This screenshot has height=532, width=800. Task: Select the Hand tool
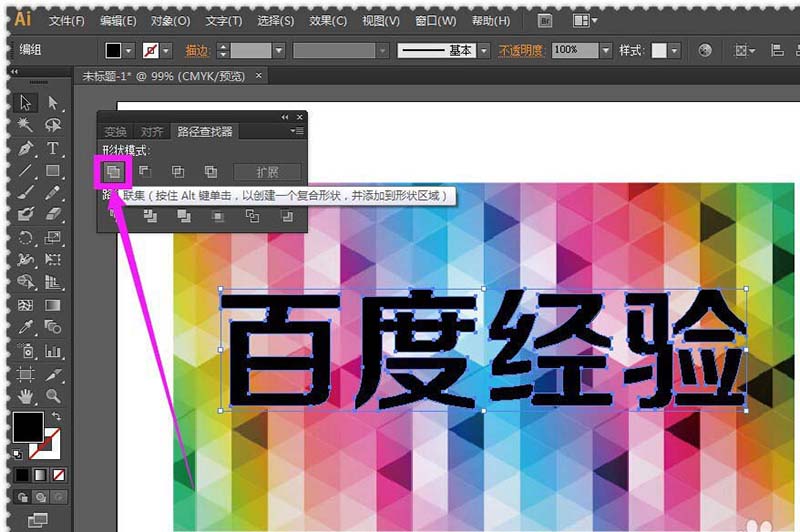(x=25, y=396)
